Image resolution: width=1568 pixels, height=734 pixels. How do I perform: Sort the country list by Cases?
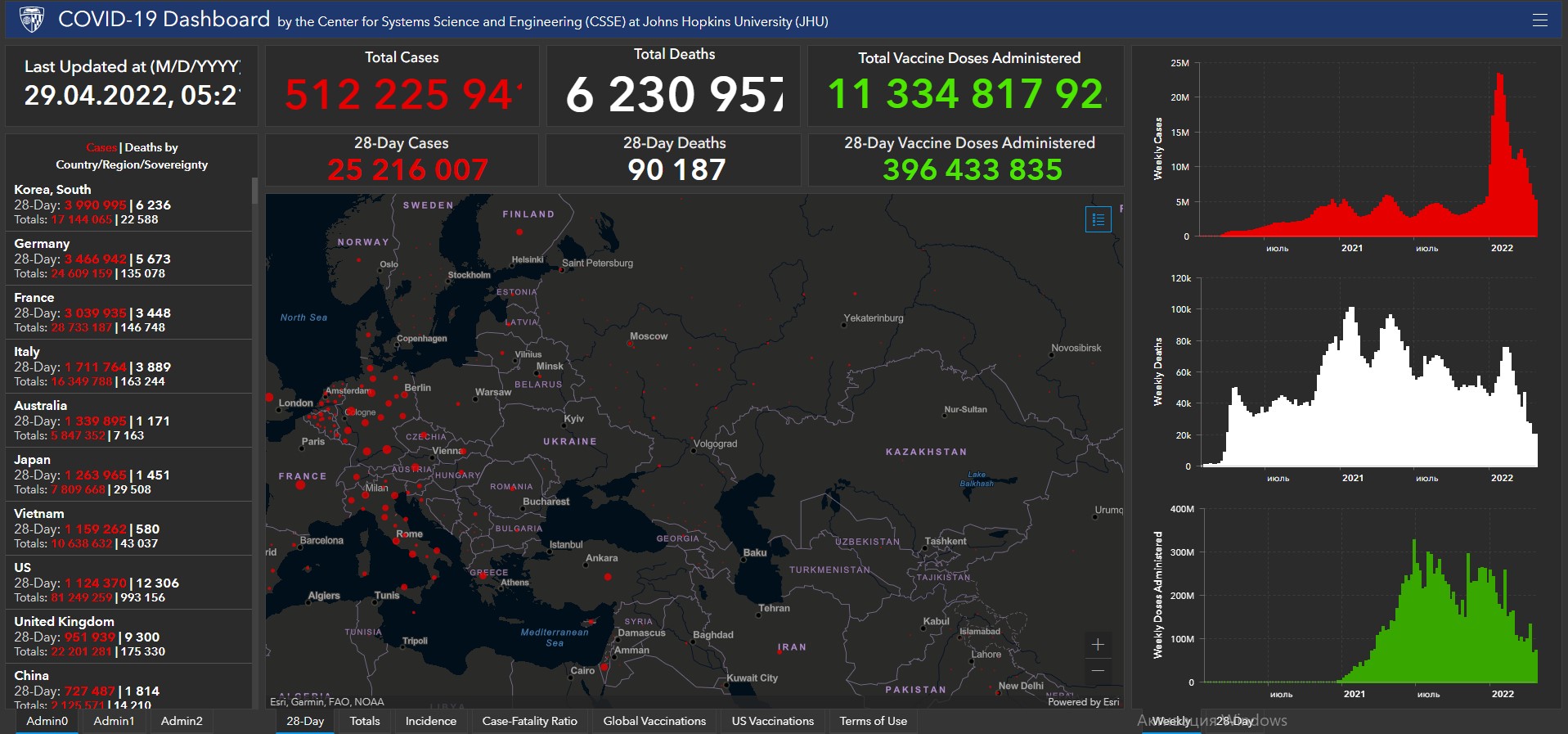(101, 147)
